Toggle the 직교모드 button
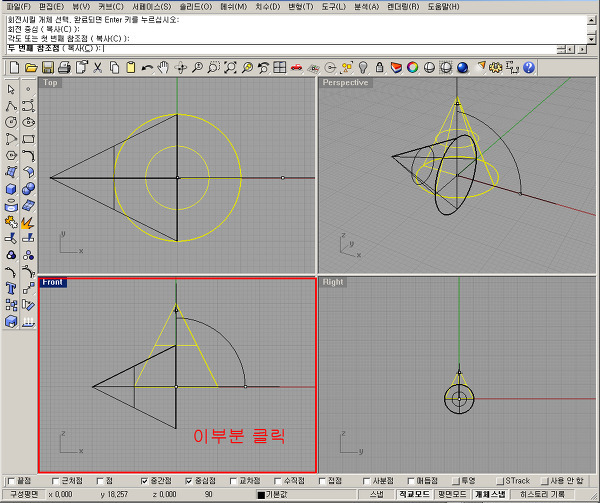600x503 pixels. [x=414, y=494]
